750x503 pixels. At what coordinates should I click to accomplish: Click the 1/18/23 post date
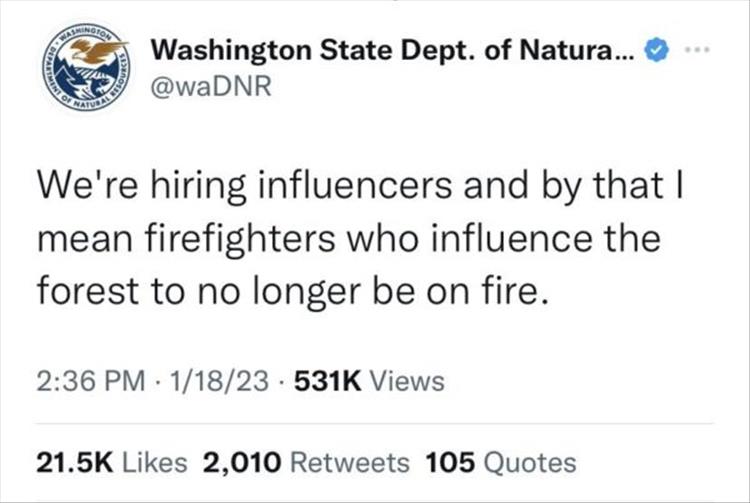coord(208,380)
